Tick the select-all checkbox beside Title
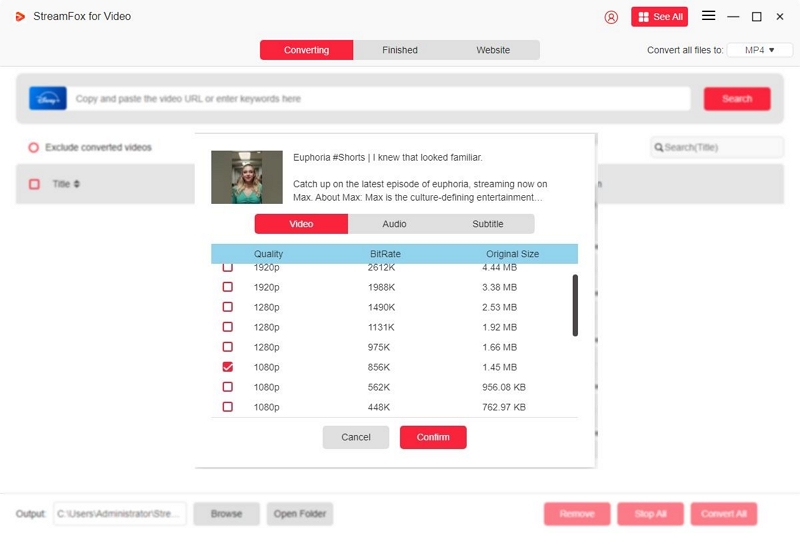Image resolution: width=800 pixels, height=533 pixels. tap(34, 184)
